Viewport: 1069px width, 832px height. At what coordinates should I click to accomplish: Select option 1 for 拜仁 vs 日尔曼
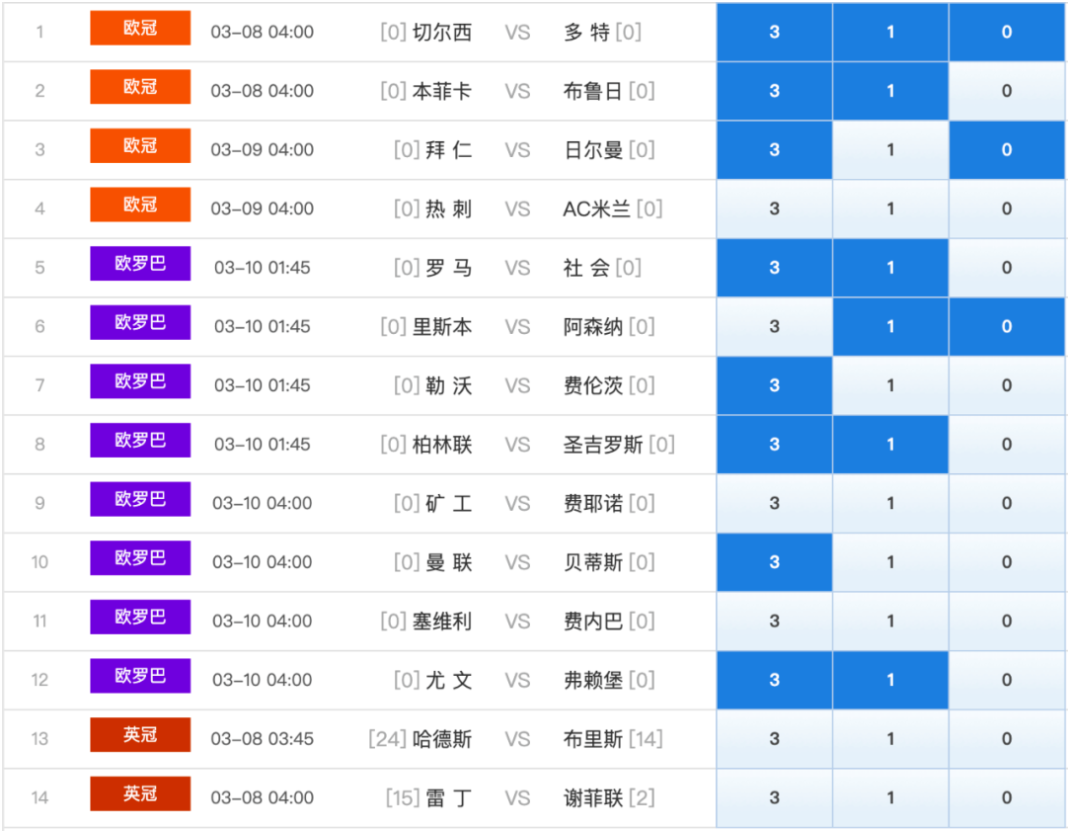[890, 150]
